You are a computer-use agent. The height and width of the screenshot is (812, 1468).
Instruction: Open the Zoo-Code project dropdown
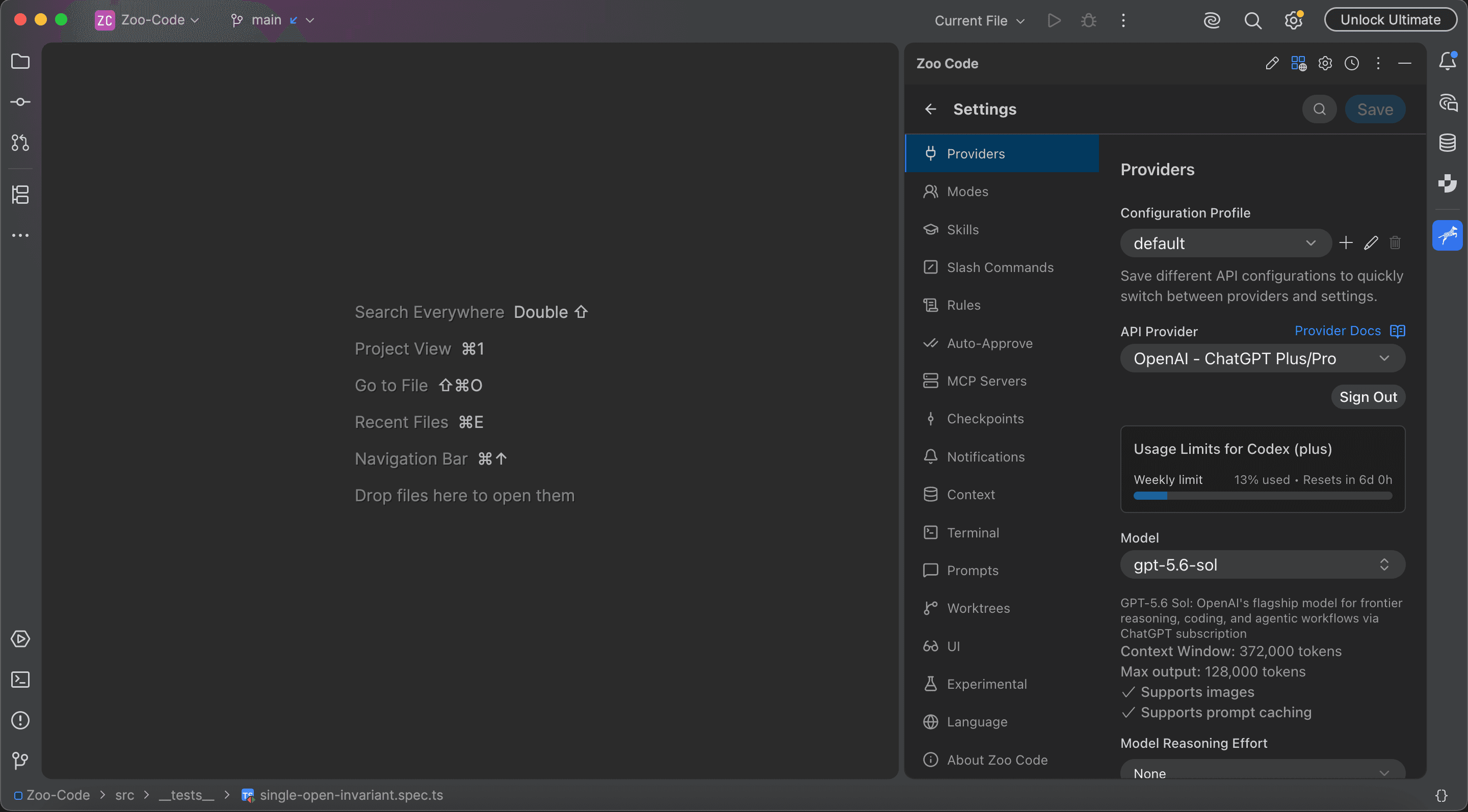click(147, 20)
